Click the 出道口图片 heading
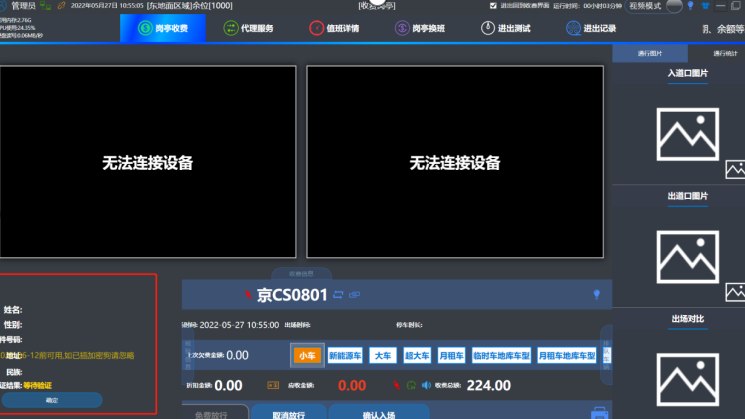The height and width of the screenshot is (419, 745). (688, 196)
